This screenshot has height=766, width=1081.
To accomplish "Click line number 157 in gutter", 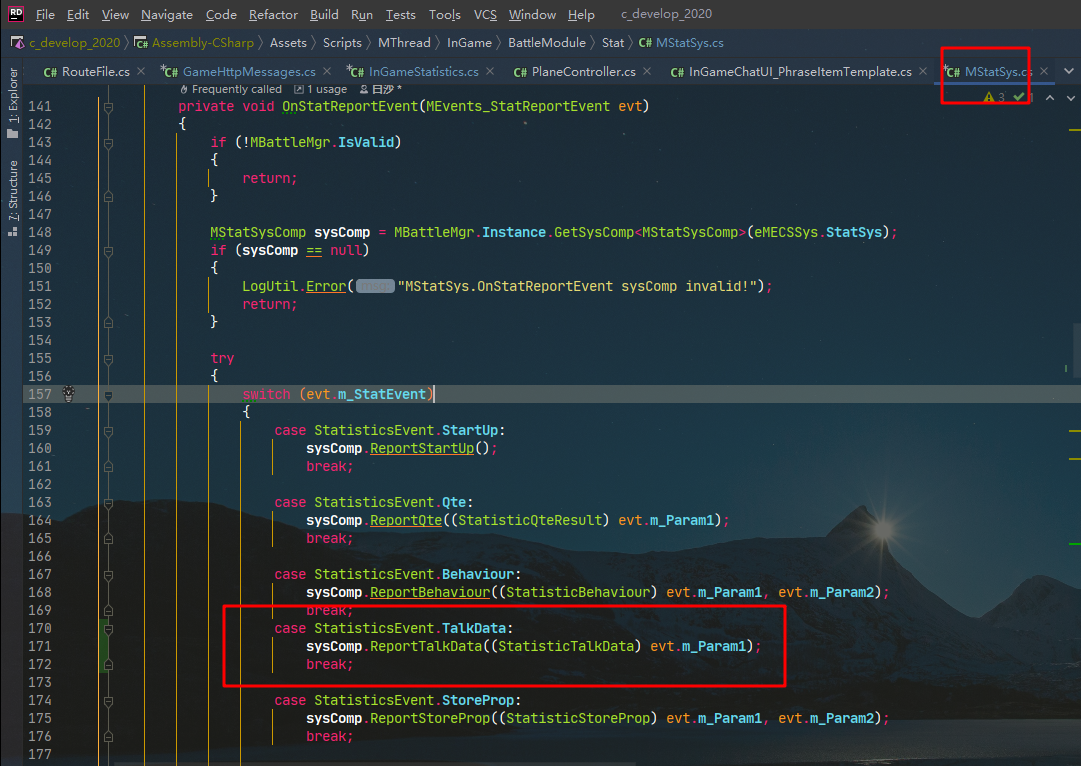I will tap(40, 394).
